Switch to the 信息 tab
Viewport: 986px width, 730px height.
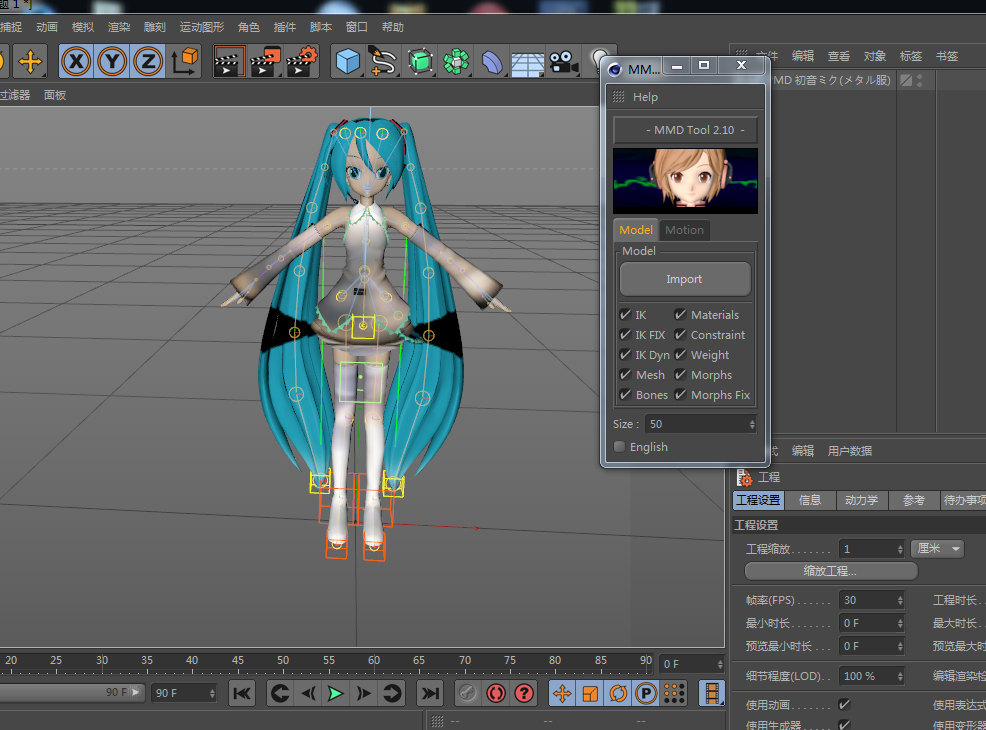[x=809, y=500]
